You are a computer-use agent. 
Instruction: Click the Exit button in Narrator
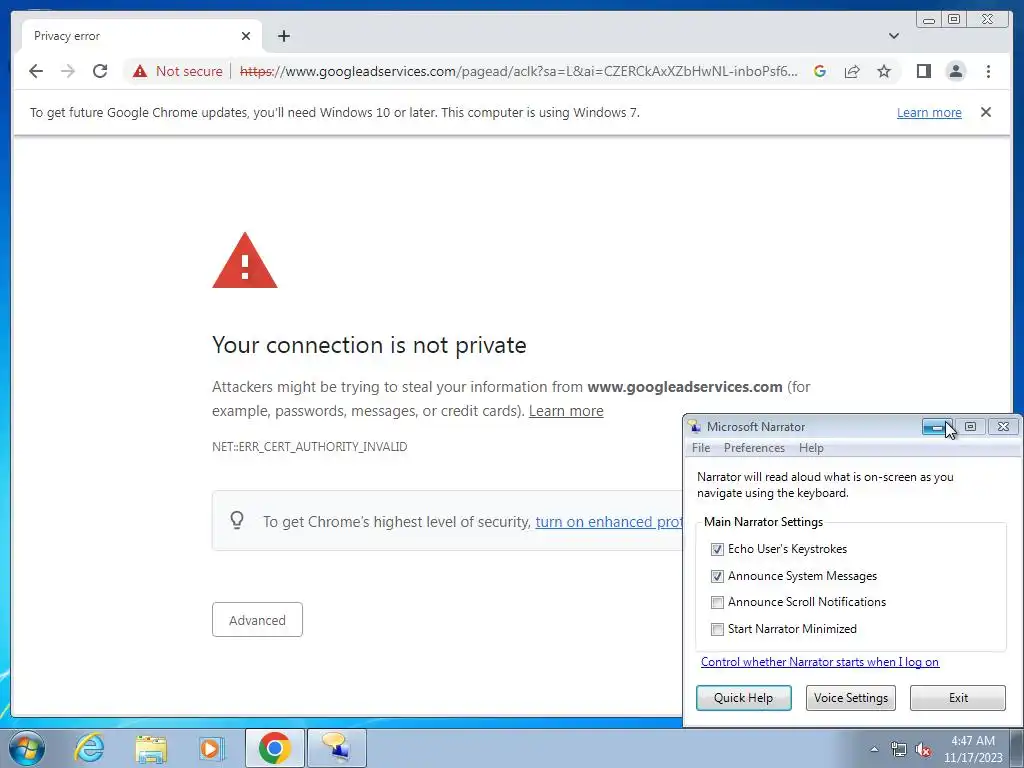[957, 697]
